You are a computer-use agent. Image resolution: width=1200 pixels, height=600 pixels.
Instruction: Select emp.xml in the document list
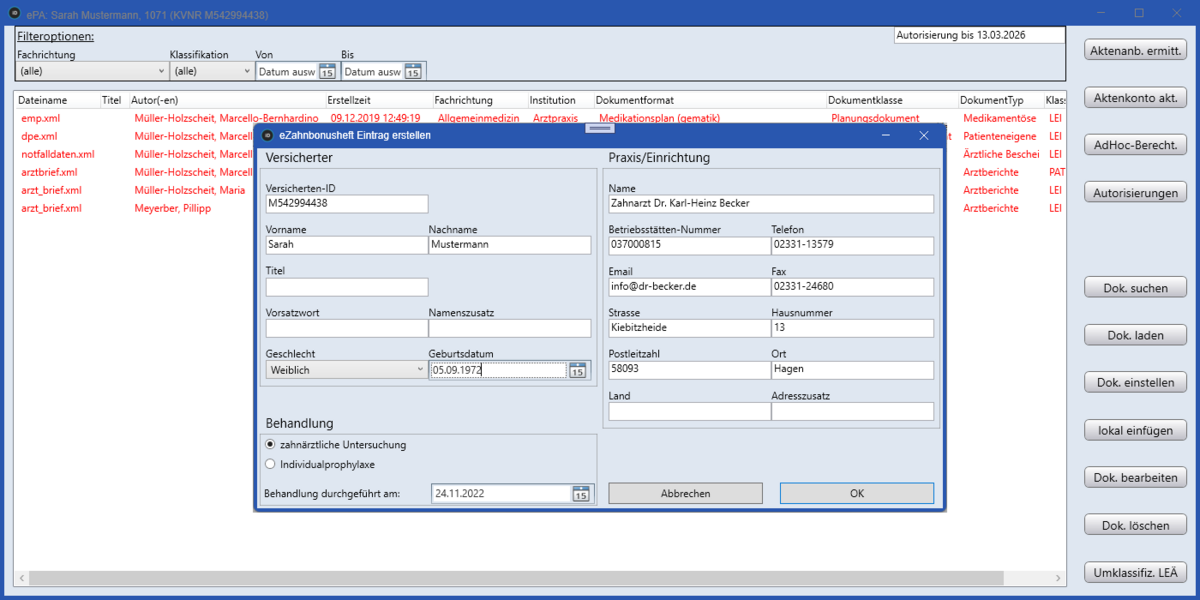tap(41, 118)
